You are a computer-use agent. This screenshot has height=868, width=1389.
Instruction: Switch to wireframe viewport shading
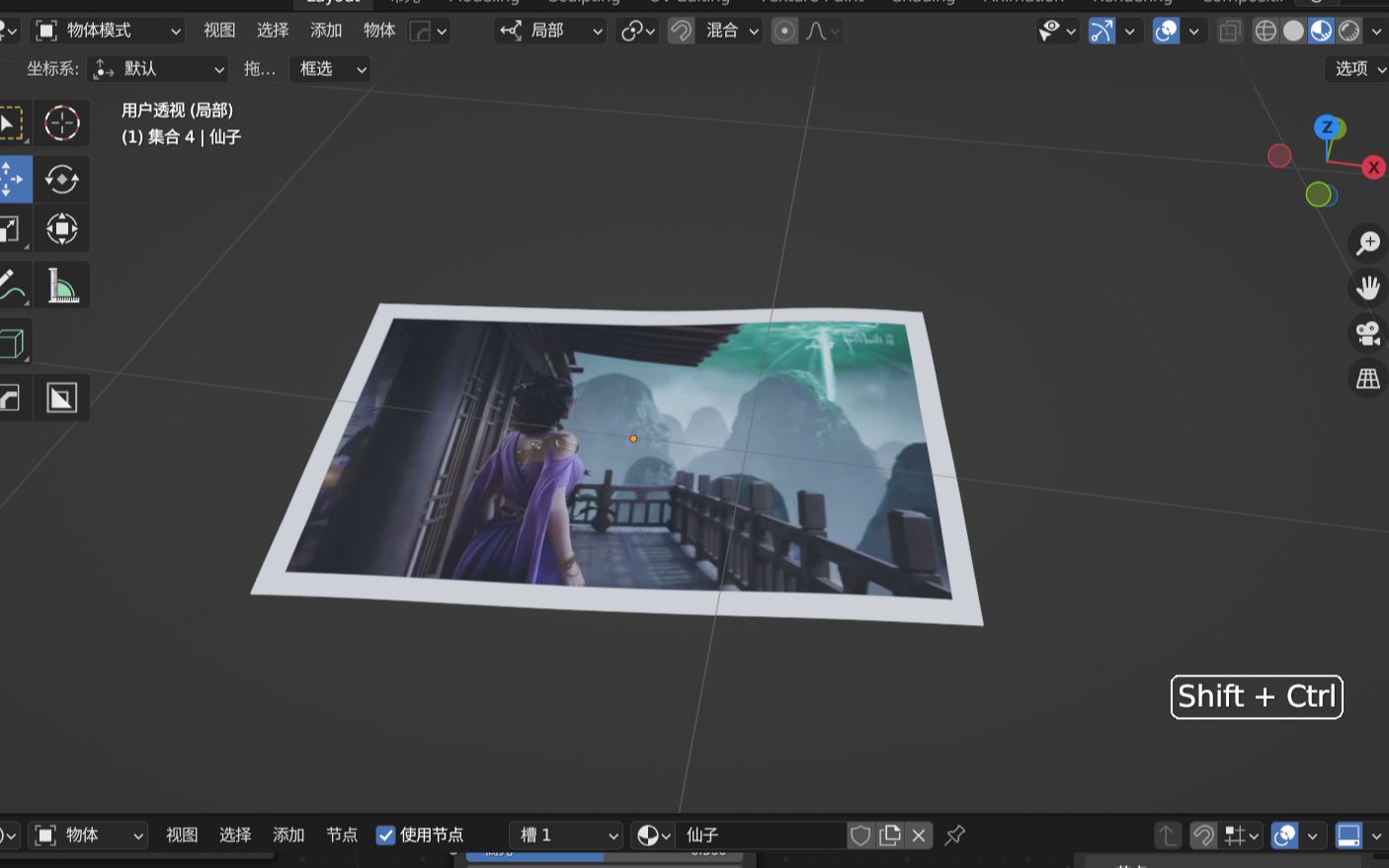tap(1266, 31)
